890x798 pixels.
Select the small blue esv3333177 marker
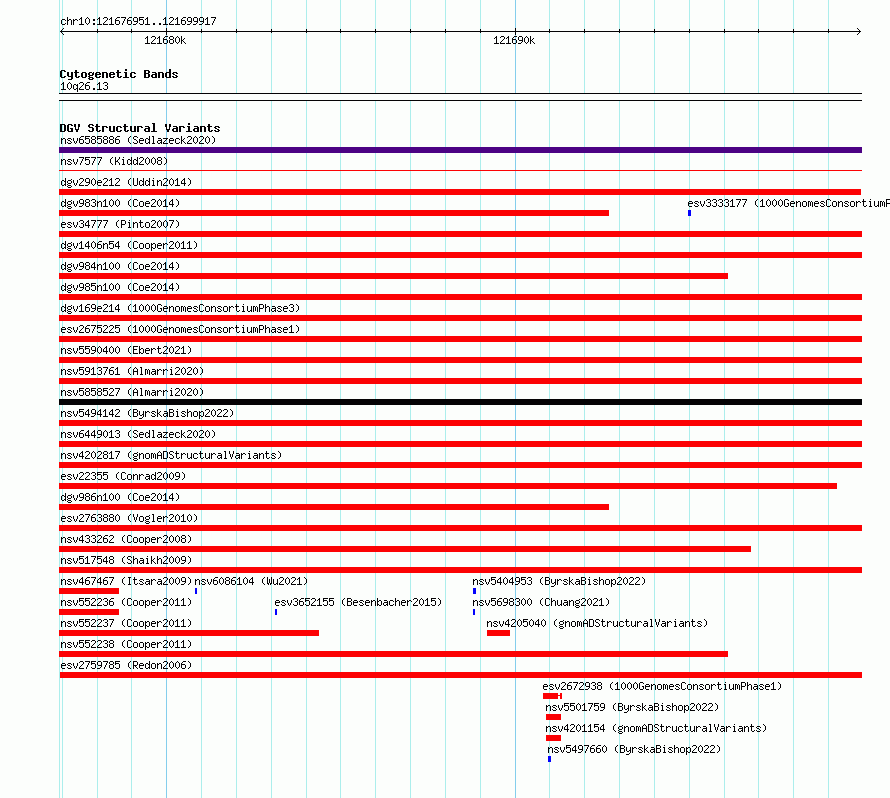coord(689,213)
